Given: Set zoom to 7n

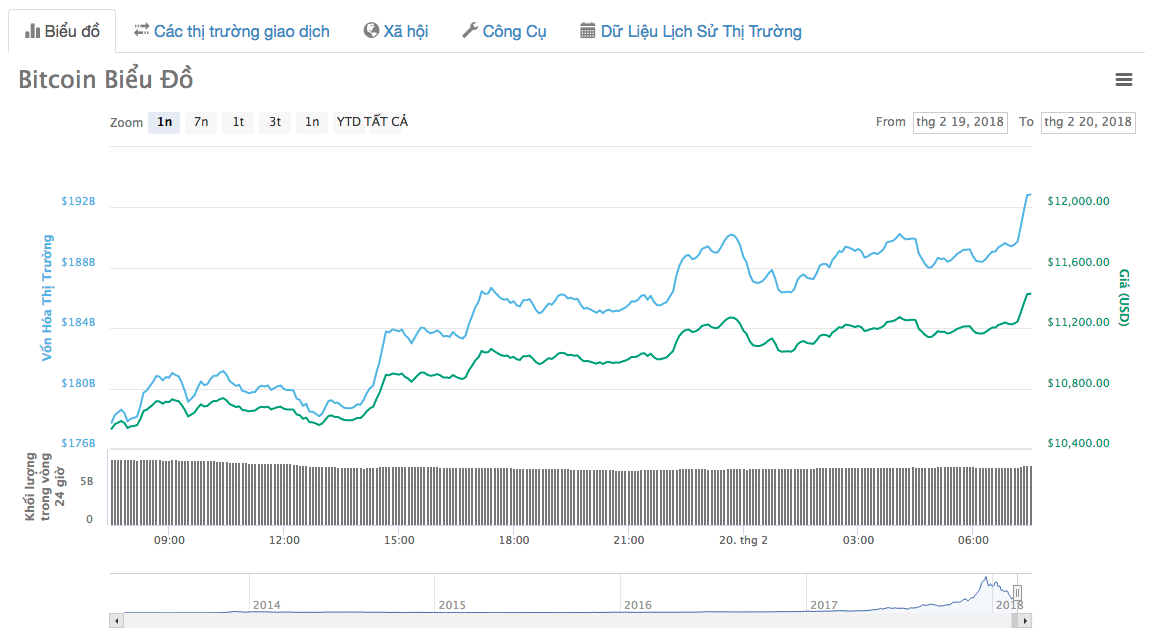Looking at the screenshot, I should click(202, 122).
